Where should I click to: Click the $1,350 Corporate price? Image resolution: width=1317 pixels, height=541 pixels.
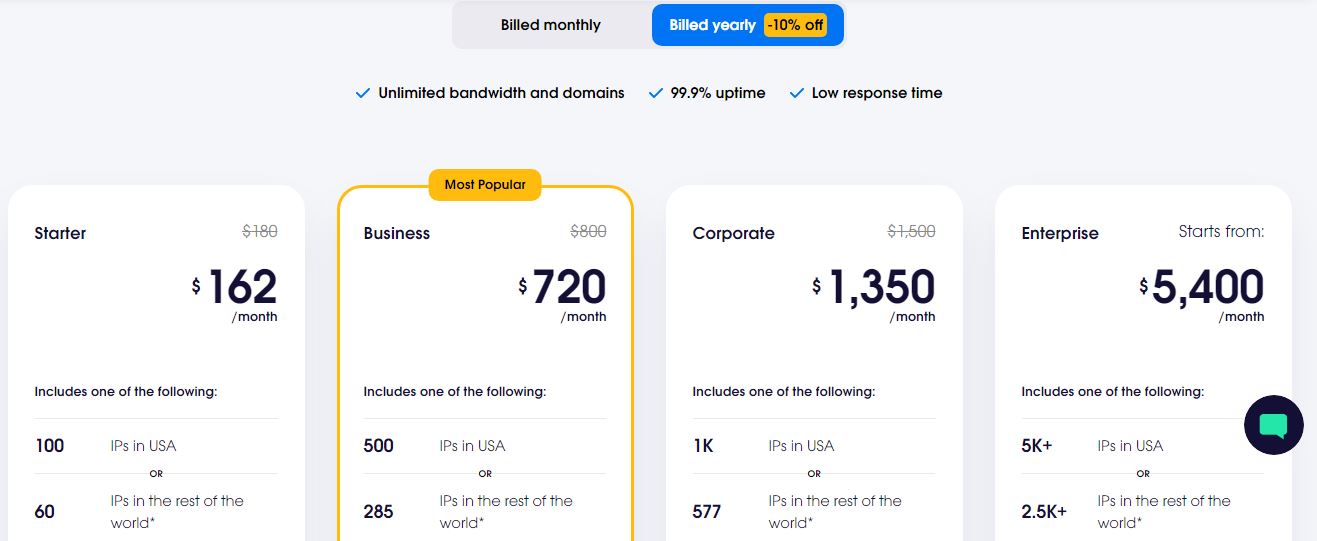point(874,287)
